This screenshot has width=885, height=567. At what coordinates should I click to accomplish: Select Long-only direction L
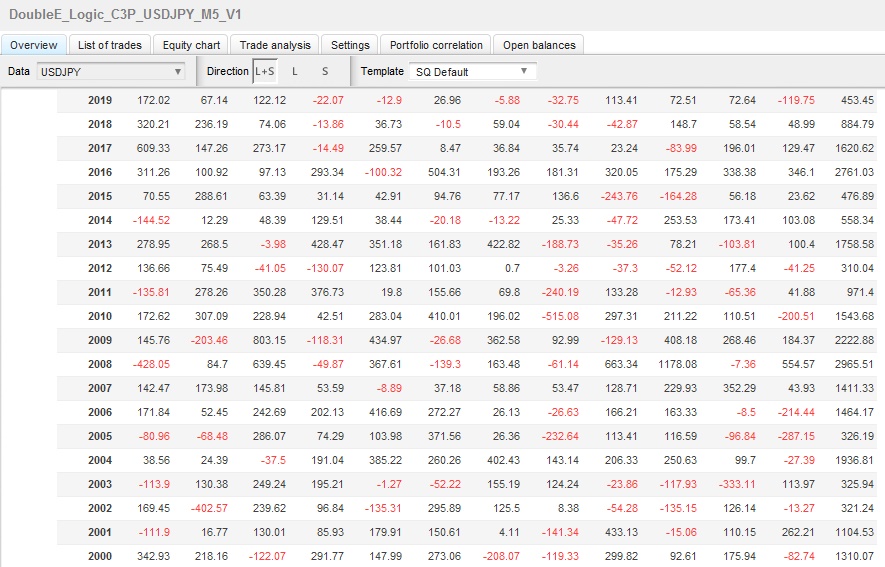click(x=295, y=71)
